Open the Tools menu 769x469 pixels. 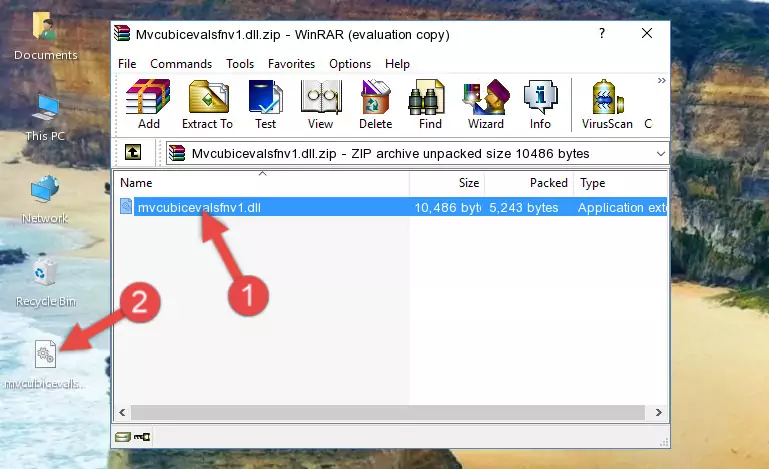[240, 64]
